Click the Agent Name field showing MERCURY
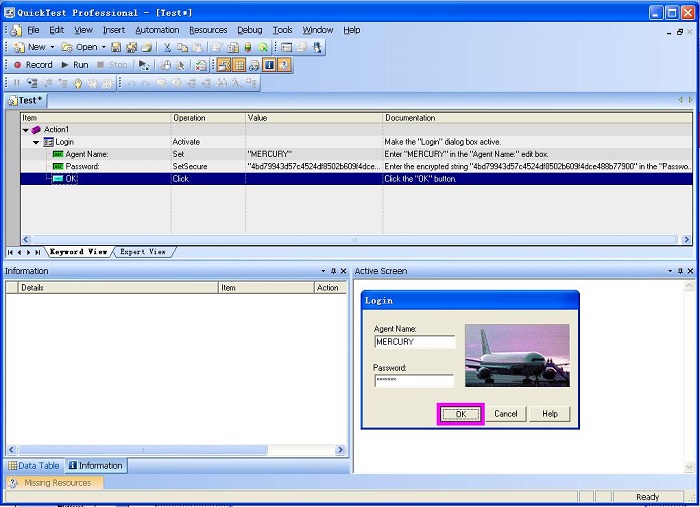This screenshot has width=700, height=507. pyautogui.click(x=415, y=342)
